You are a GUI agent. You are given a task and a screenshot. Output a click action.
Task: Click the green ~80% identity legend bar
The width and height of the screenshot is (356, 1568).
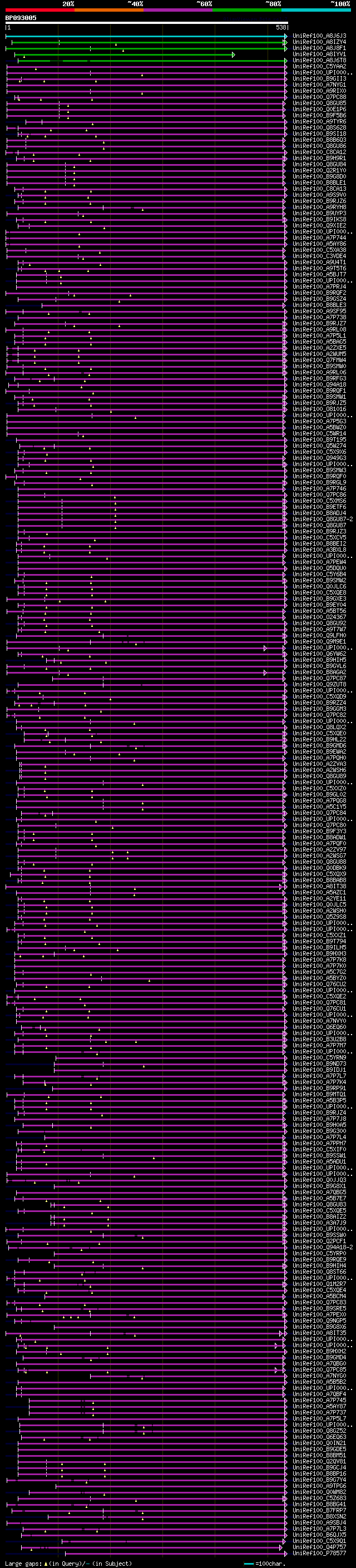pos(247,10)
